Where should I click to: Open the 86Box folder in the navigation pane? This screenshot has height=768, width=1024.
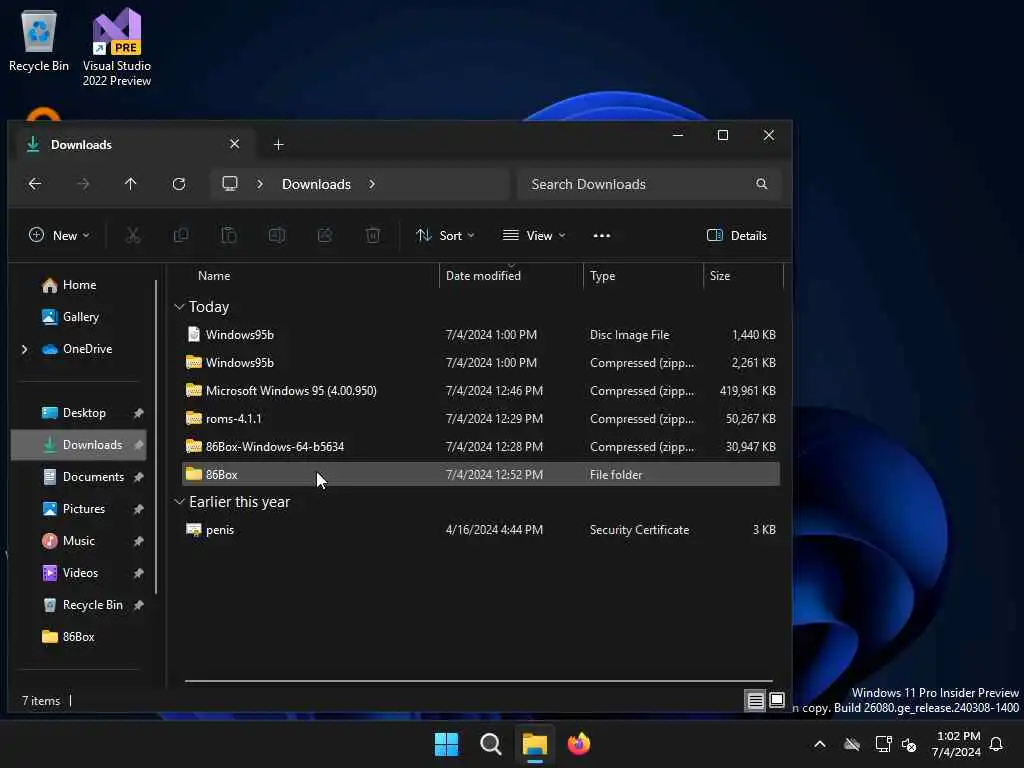(78, 637)
